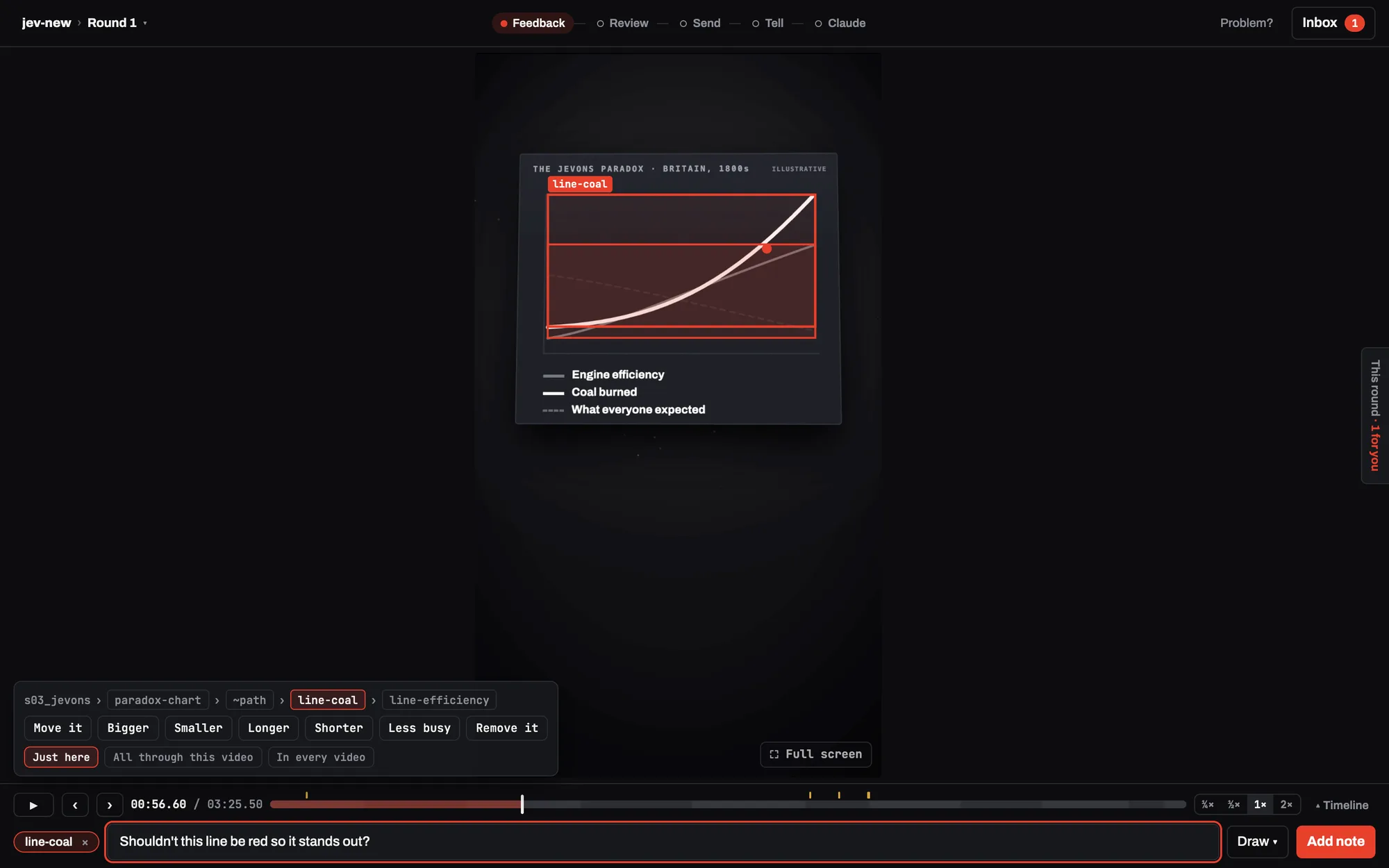Select the Just here scope option

coord(61,757)
